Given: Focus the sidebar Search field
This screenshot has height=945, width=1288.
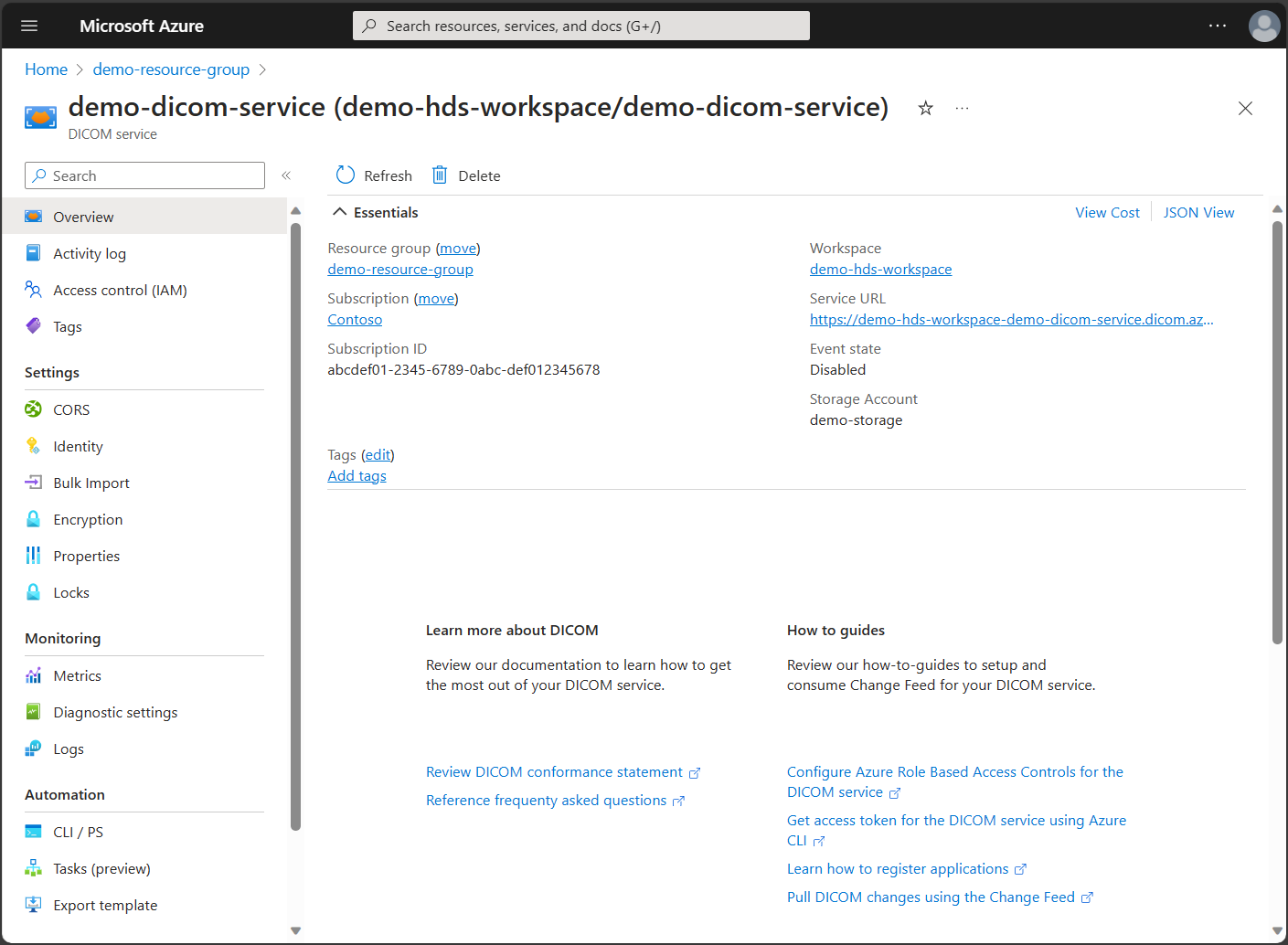Looking at the screenshot, I should (x=144, y=175).
